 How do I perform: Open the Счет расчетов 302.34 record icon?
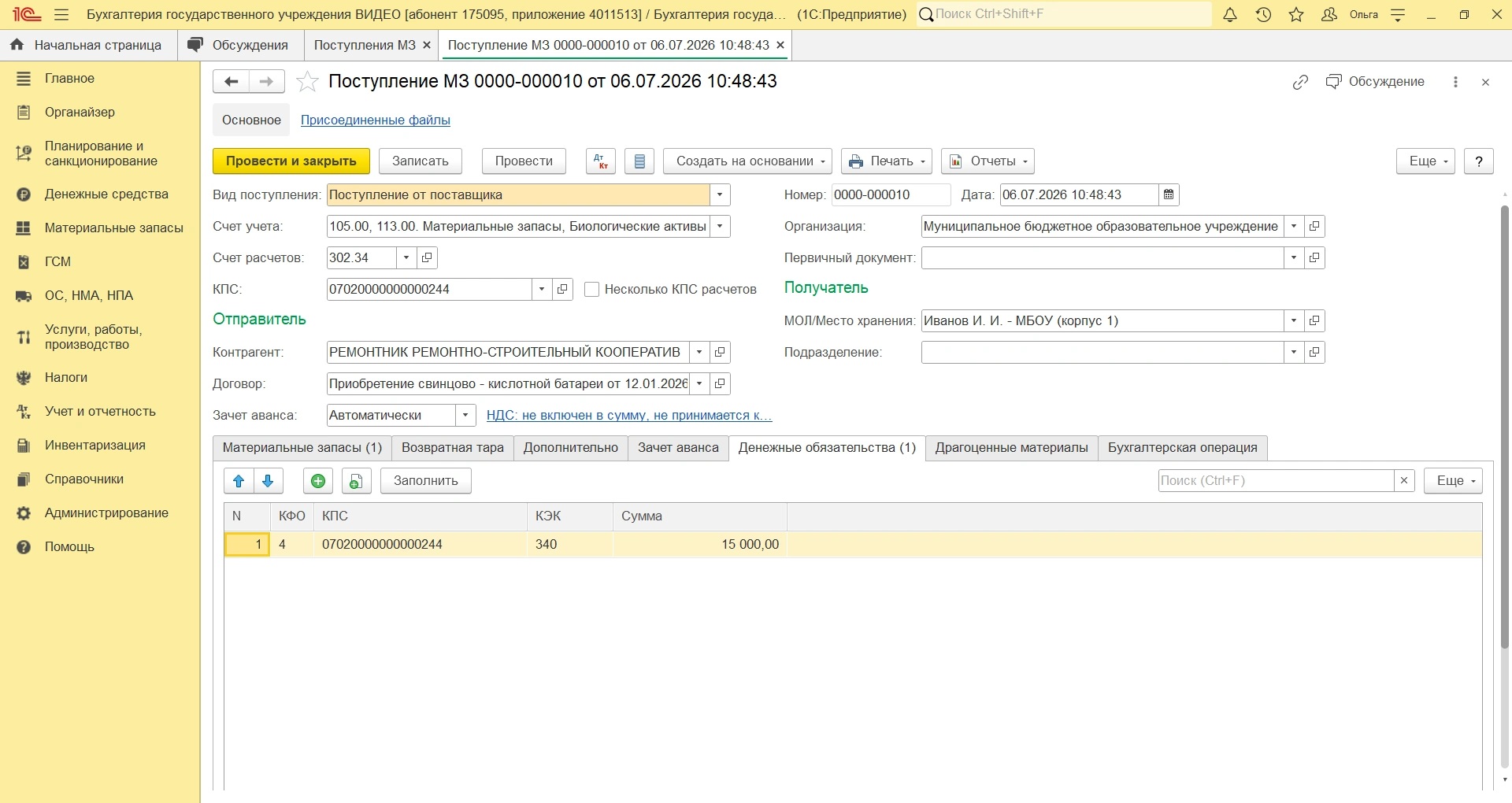click(427, 257)
